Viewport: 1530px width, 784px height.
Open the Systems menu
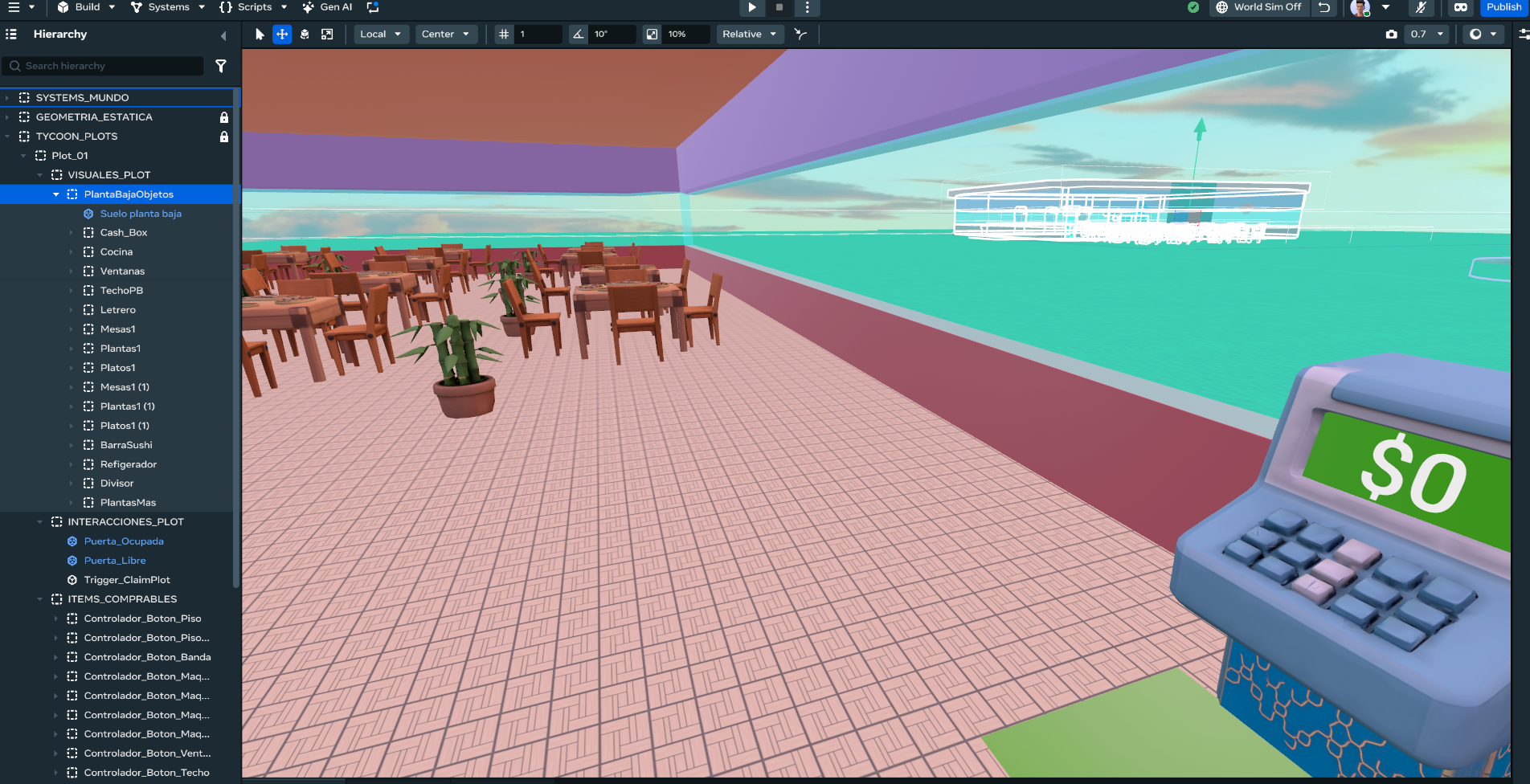pos(168,7)
